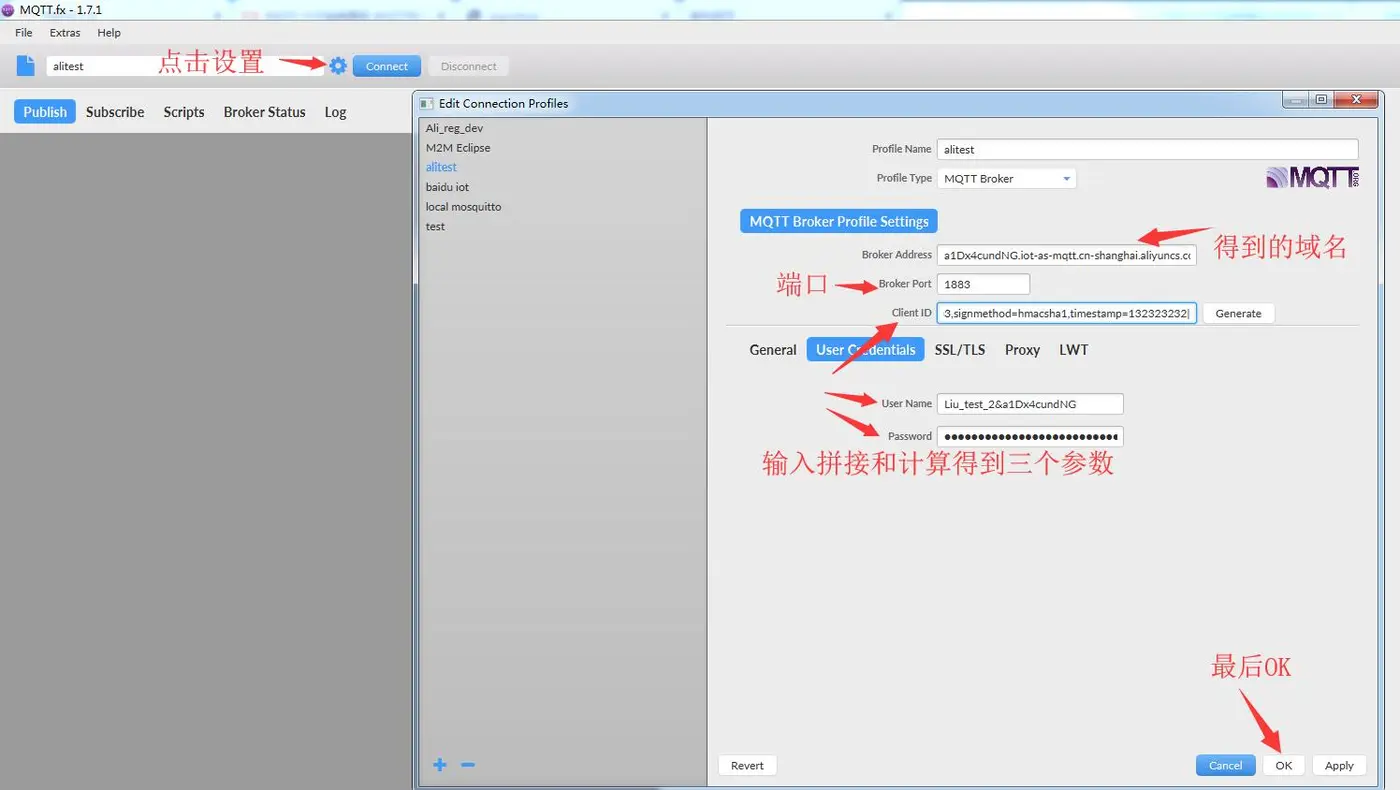The image size is (1400, 790).
Task: Switch to the Scripts tab
Action: 184,112
